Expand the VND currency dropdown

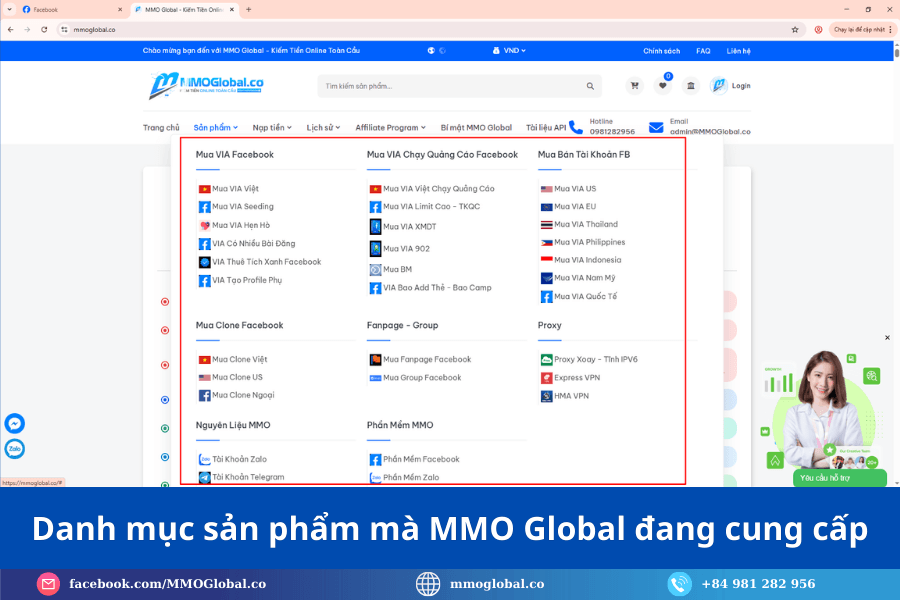(x=510, y=51)
